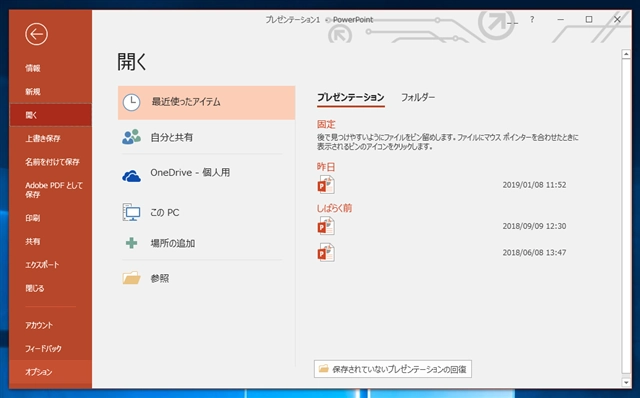The width and height of the screenshot is (640, 398).
Task: Click the help question mark icon
Action: point(532,19)
